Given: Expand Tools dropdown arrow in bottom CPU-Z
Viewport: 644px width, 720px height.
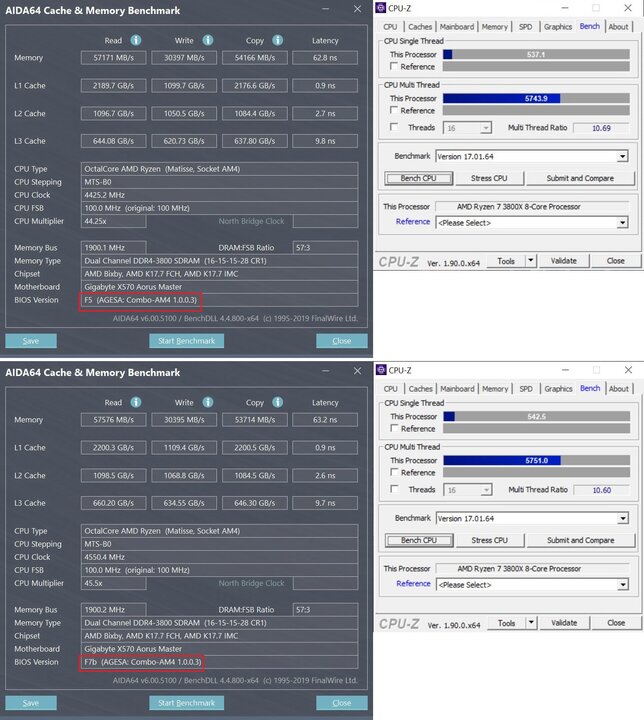Looking at the screenshot, I should pos(531,623).
